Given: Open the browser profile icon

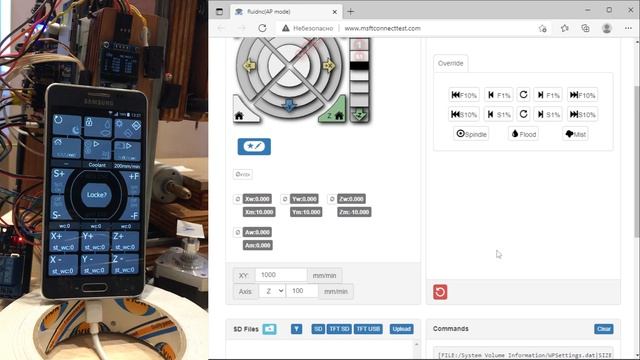Looking at the screenshot, I should tap(607, 28).
